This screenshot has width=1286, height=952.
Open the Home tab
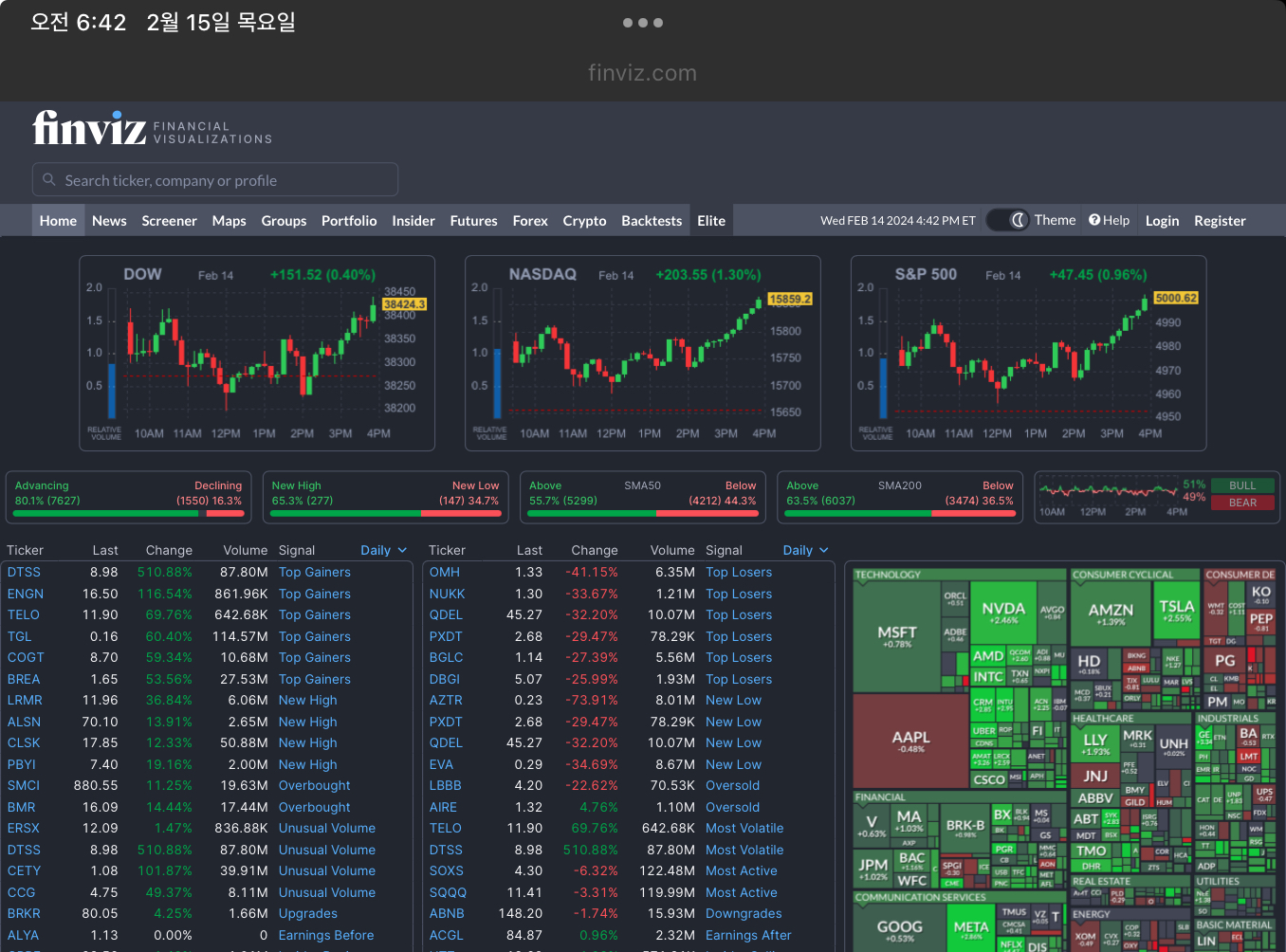(58, 220)
